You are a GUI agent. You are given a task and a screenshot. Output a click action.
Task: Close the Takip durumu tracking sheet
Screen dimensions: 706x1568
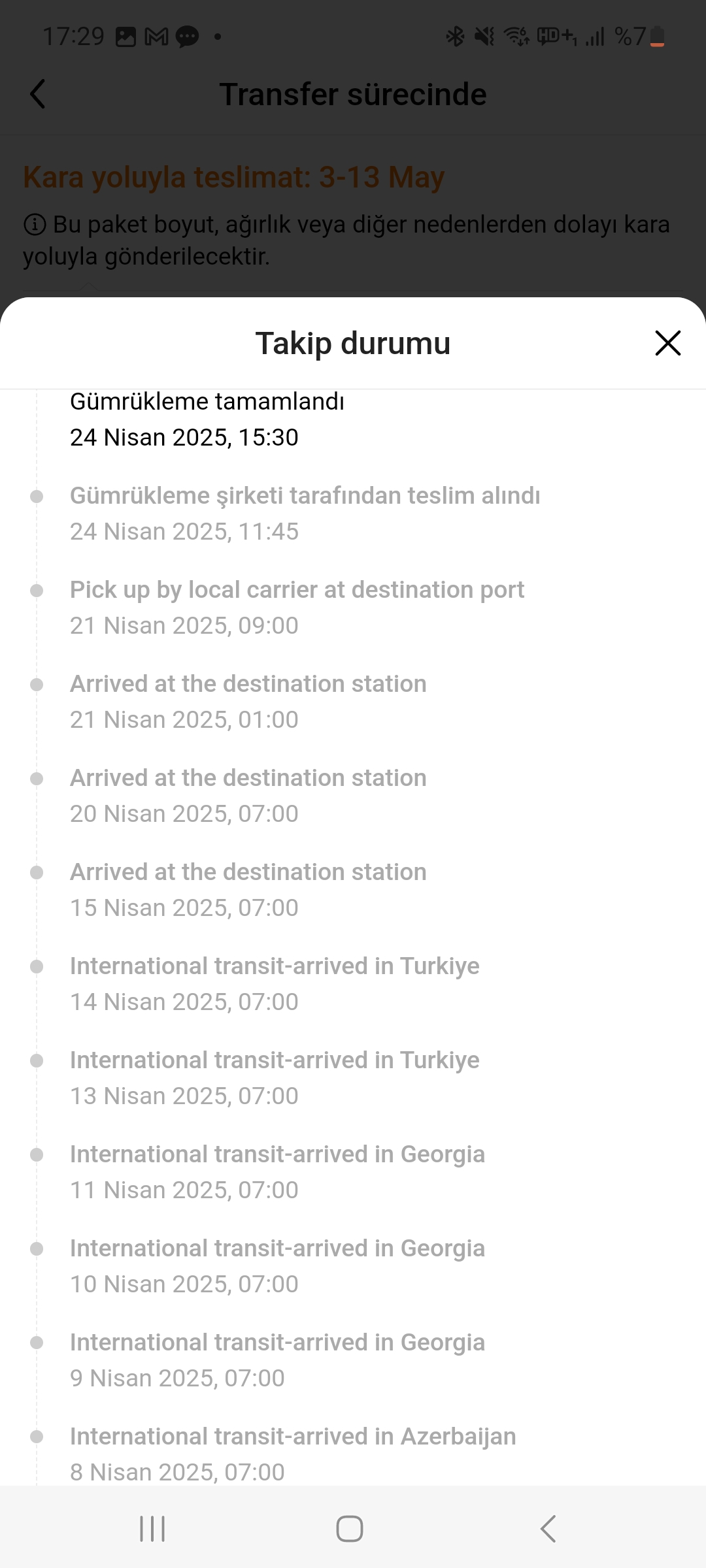[x=667, y=343]
